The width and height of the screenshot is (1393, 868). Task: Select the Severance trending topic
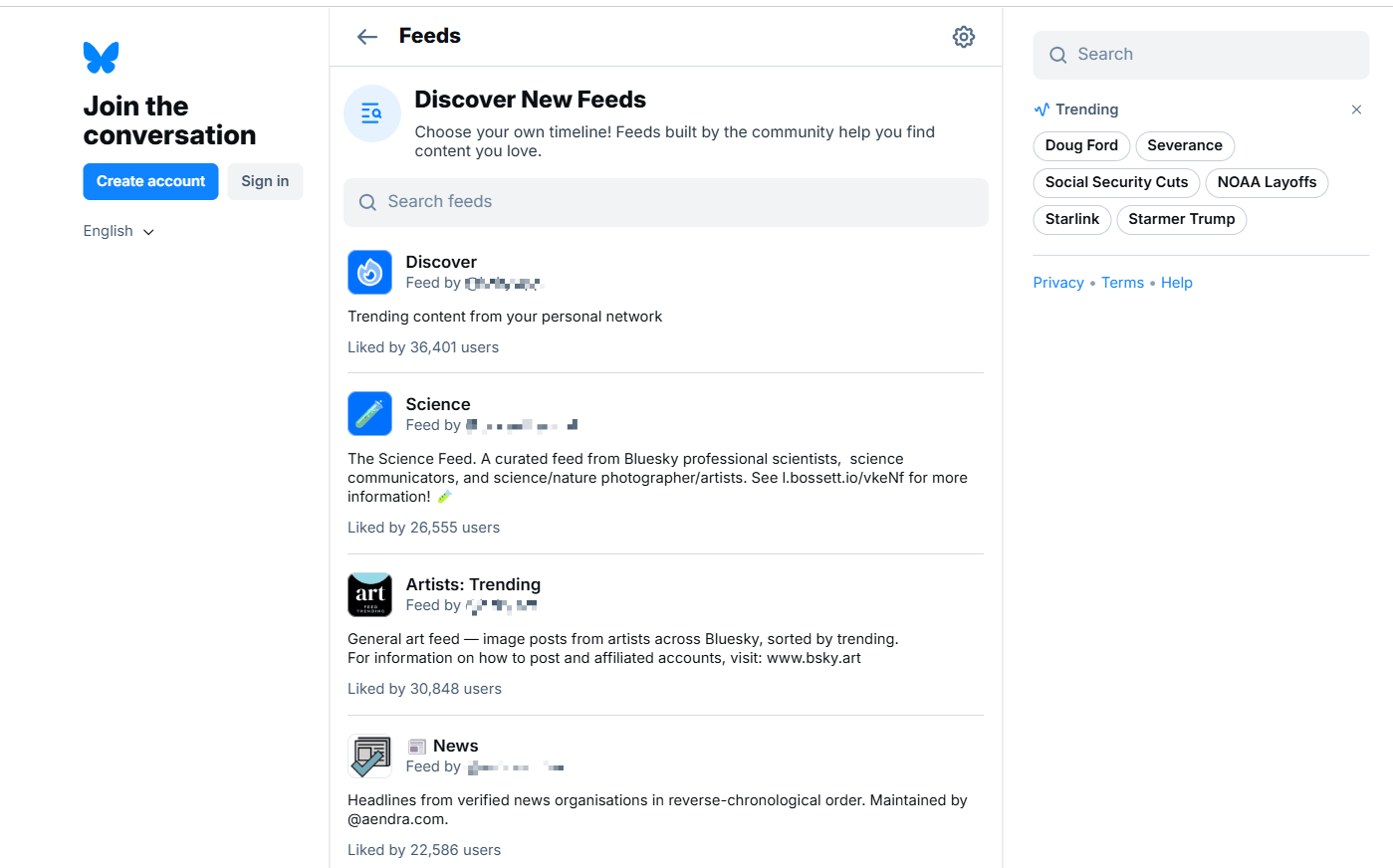pyautogui.click(x=1184, y=145)
